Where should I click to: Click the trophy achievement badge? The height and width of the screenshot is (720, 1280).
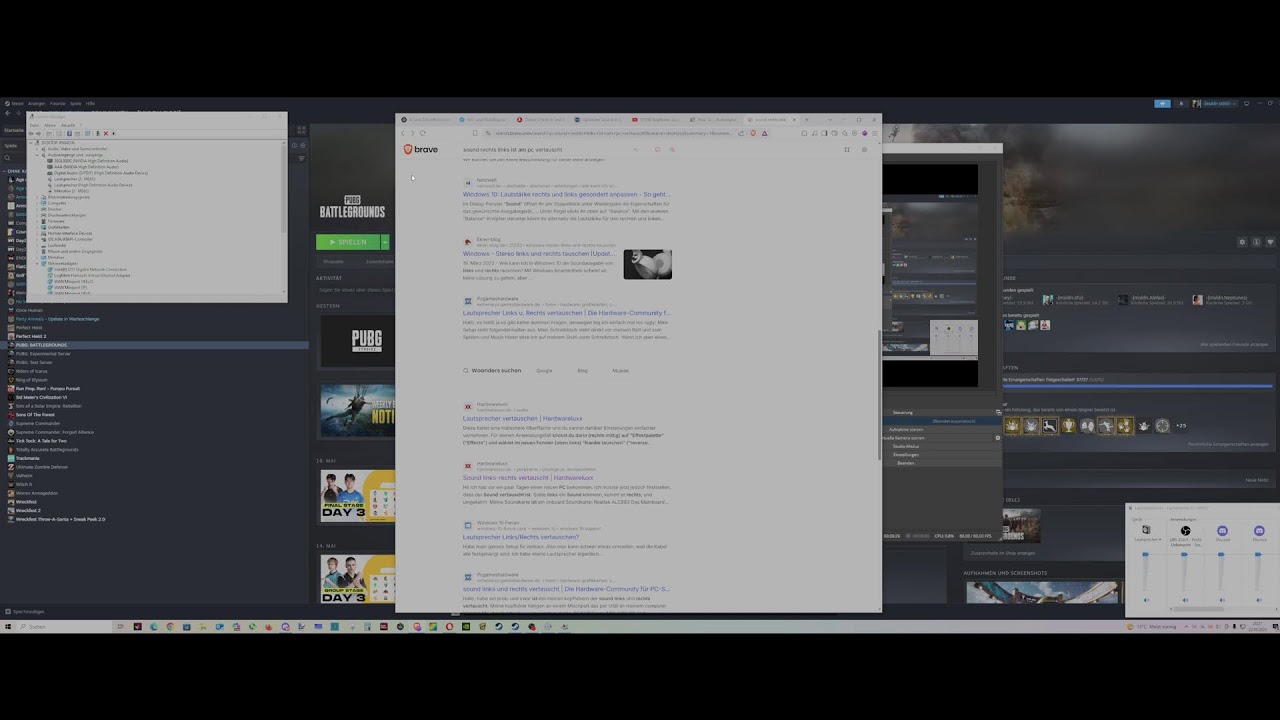coord(1068,426)
